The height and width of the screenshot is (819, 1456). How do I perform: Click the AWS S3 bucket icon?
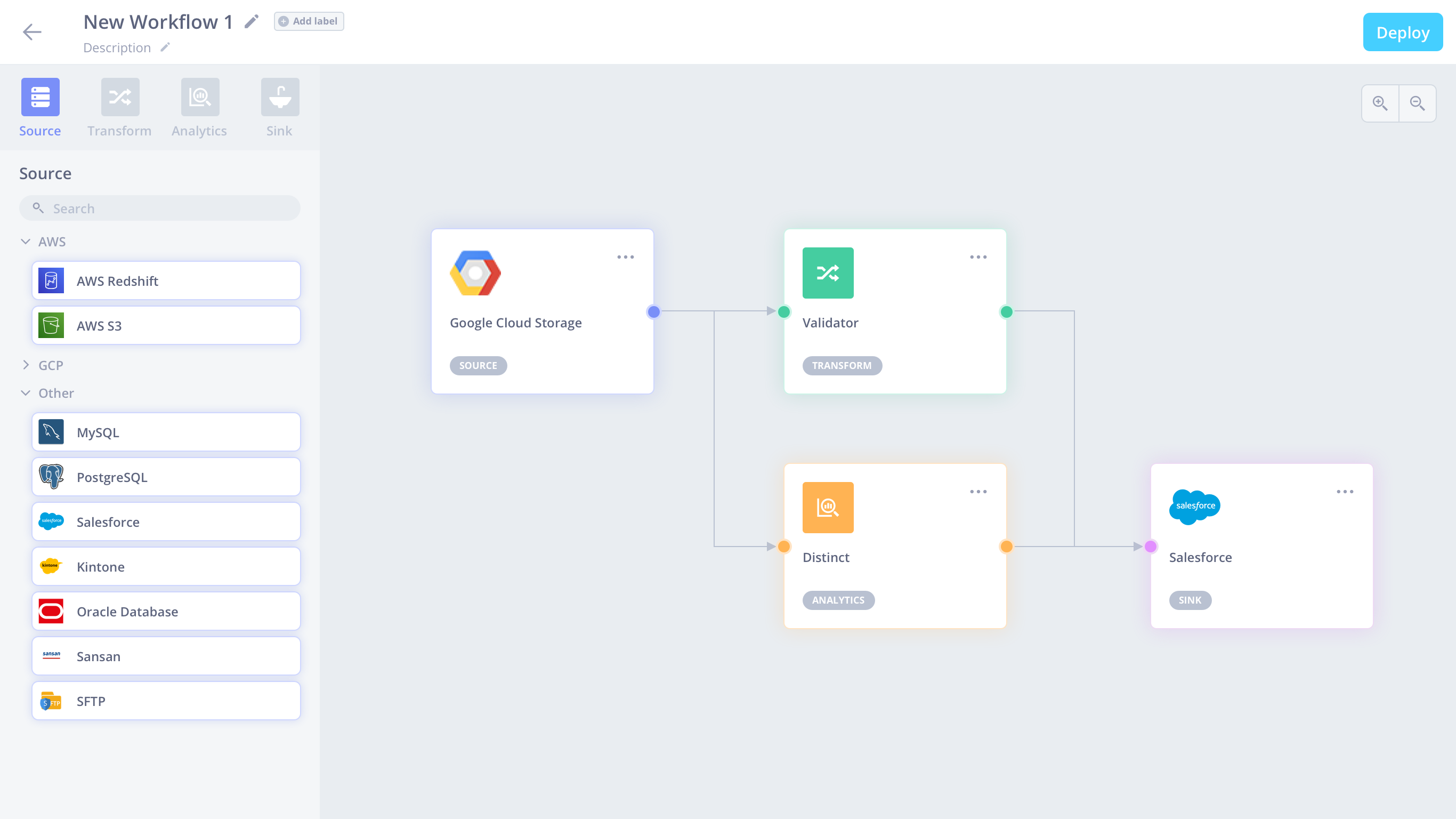pyautogui.click(x=51, y=325)
